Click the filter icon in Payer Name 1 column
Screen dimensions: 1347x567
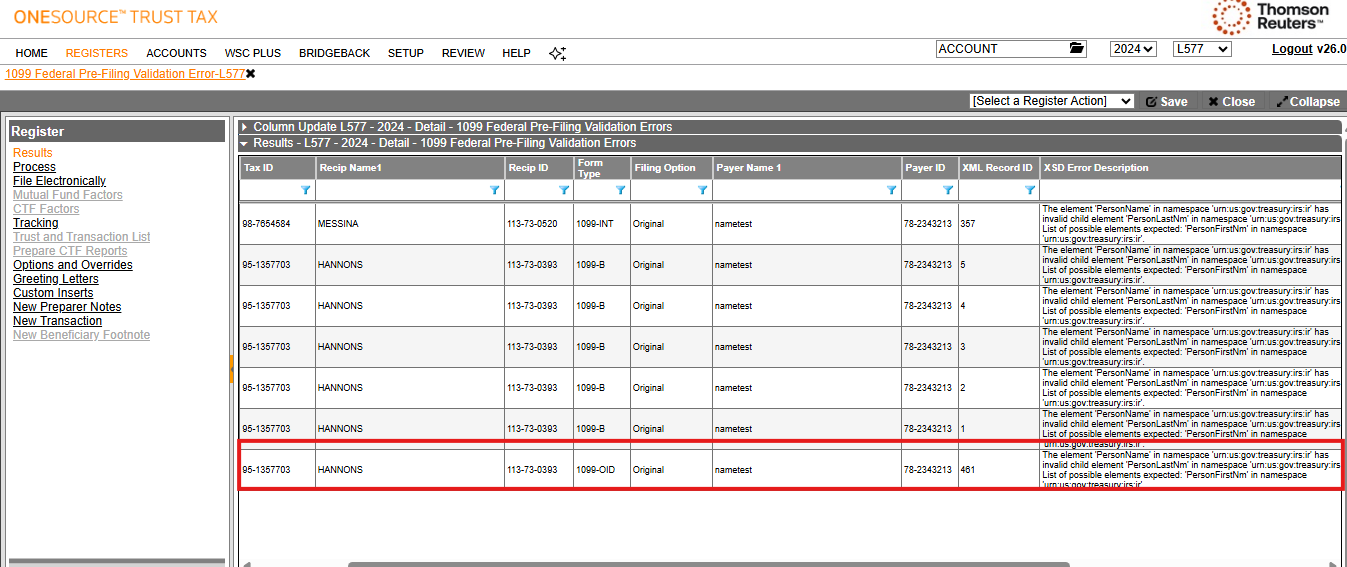[x=891, y=189]
